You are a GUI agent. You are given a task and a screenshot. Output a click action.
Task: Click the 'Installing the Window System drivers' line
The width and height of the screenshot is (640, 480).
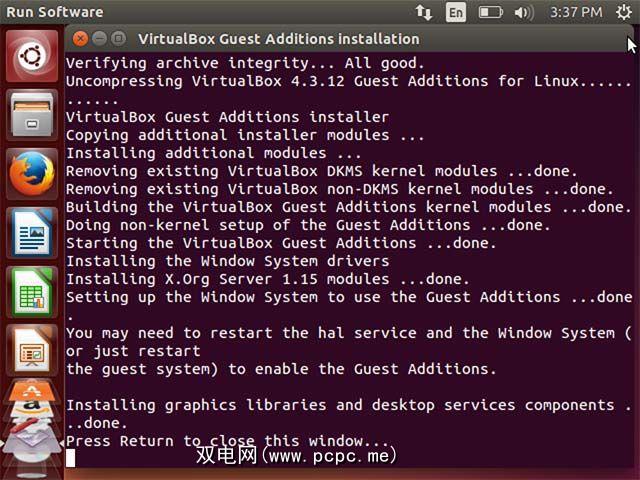point(227,261)
